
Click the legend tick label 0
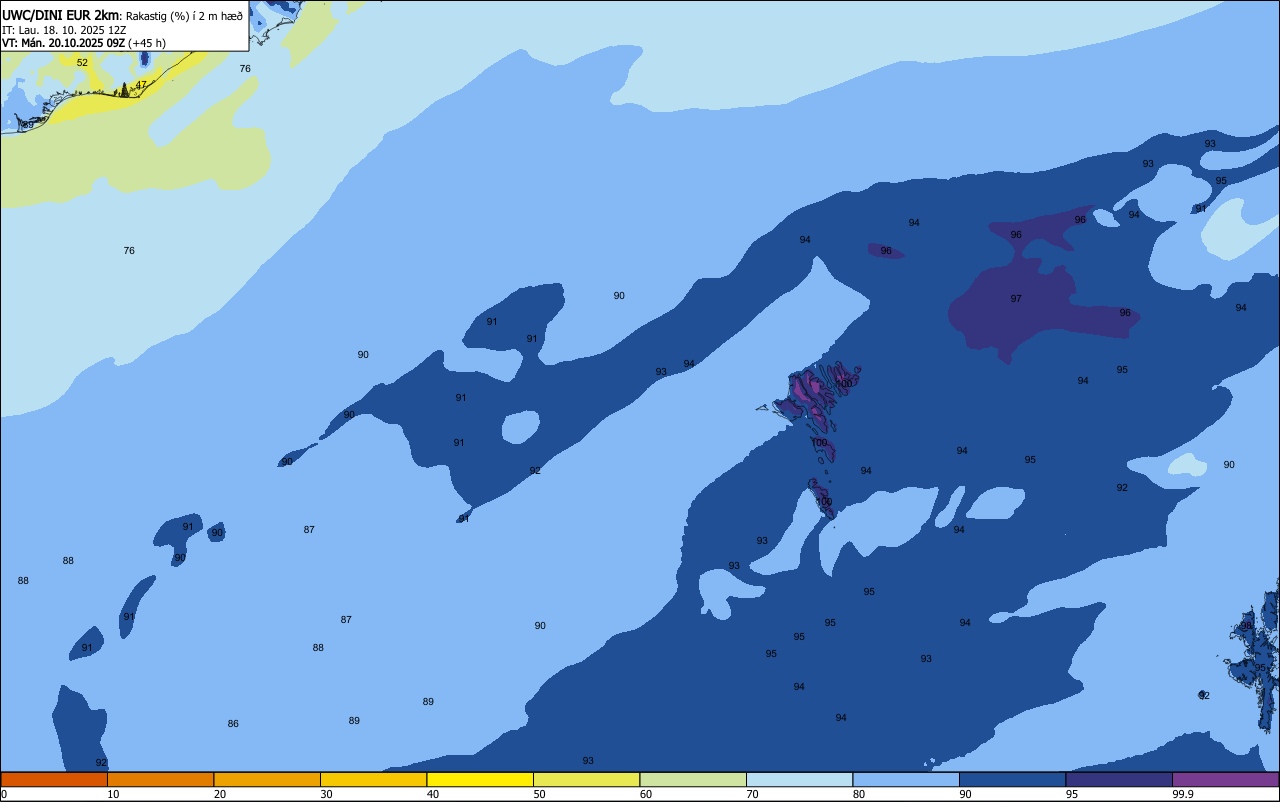4,794
